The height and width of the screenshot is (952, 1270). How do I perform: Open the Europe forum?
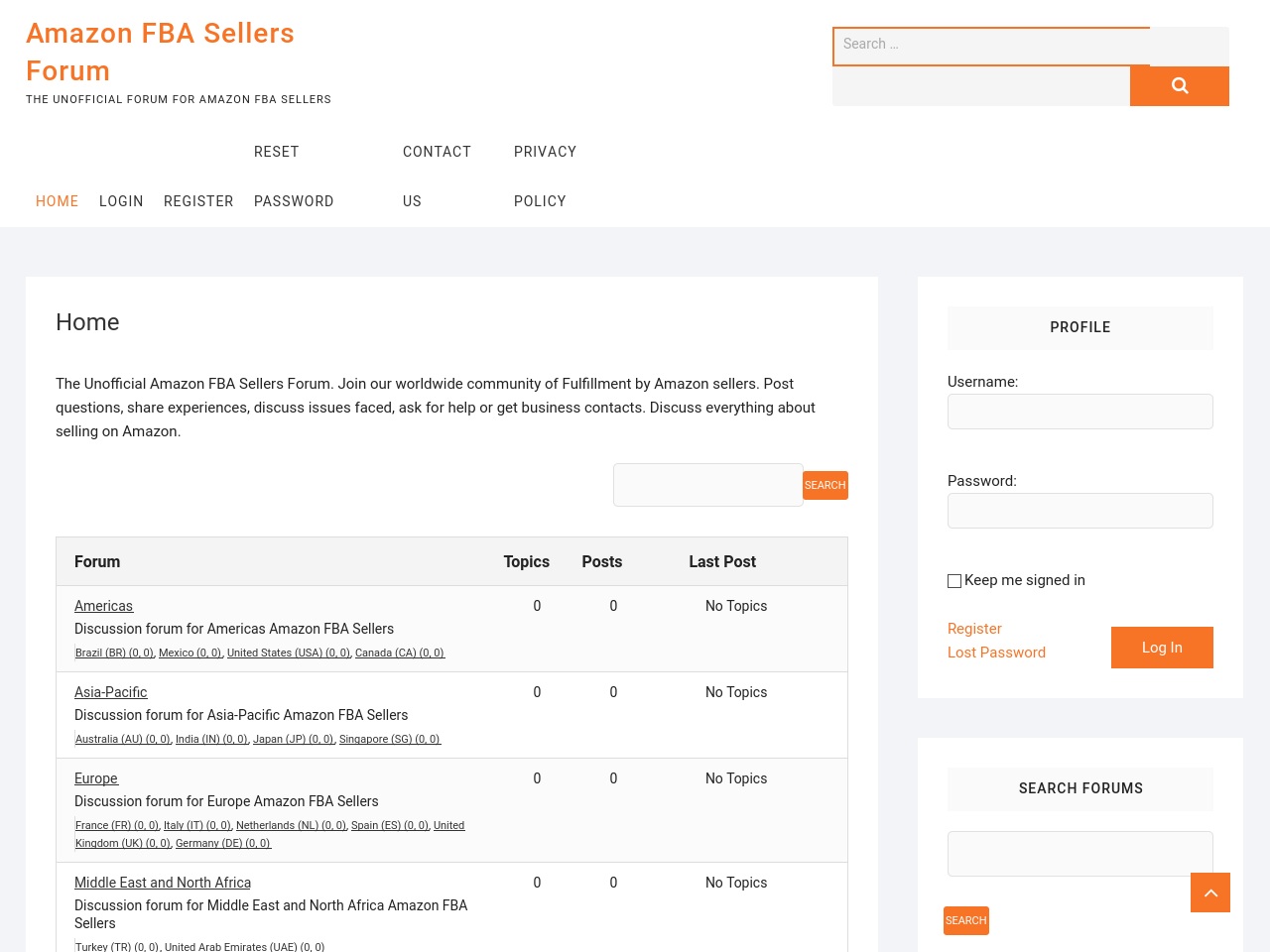click(x=96, y=778)
